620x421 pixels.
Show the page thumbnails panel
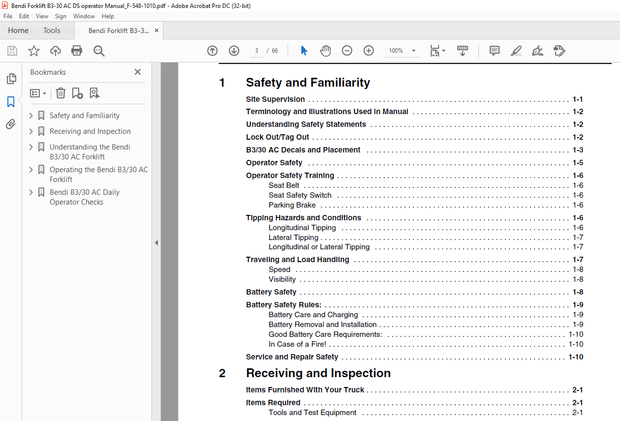tap(11, 79)
